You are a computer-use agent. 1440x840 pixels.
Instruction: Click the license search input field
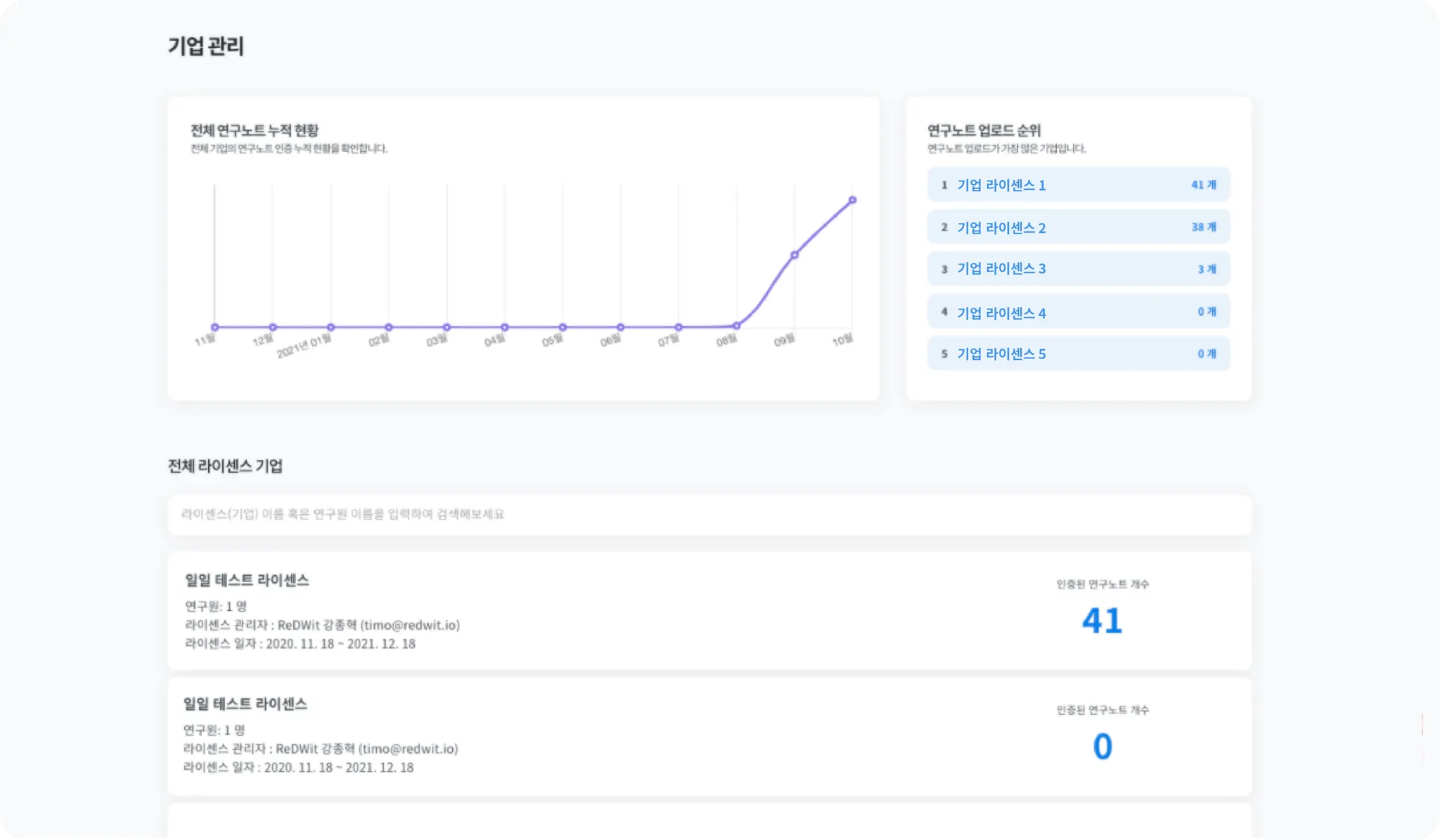pos(709,515)
